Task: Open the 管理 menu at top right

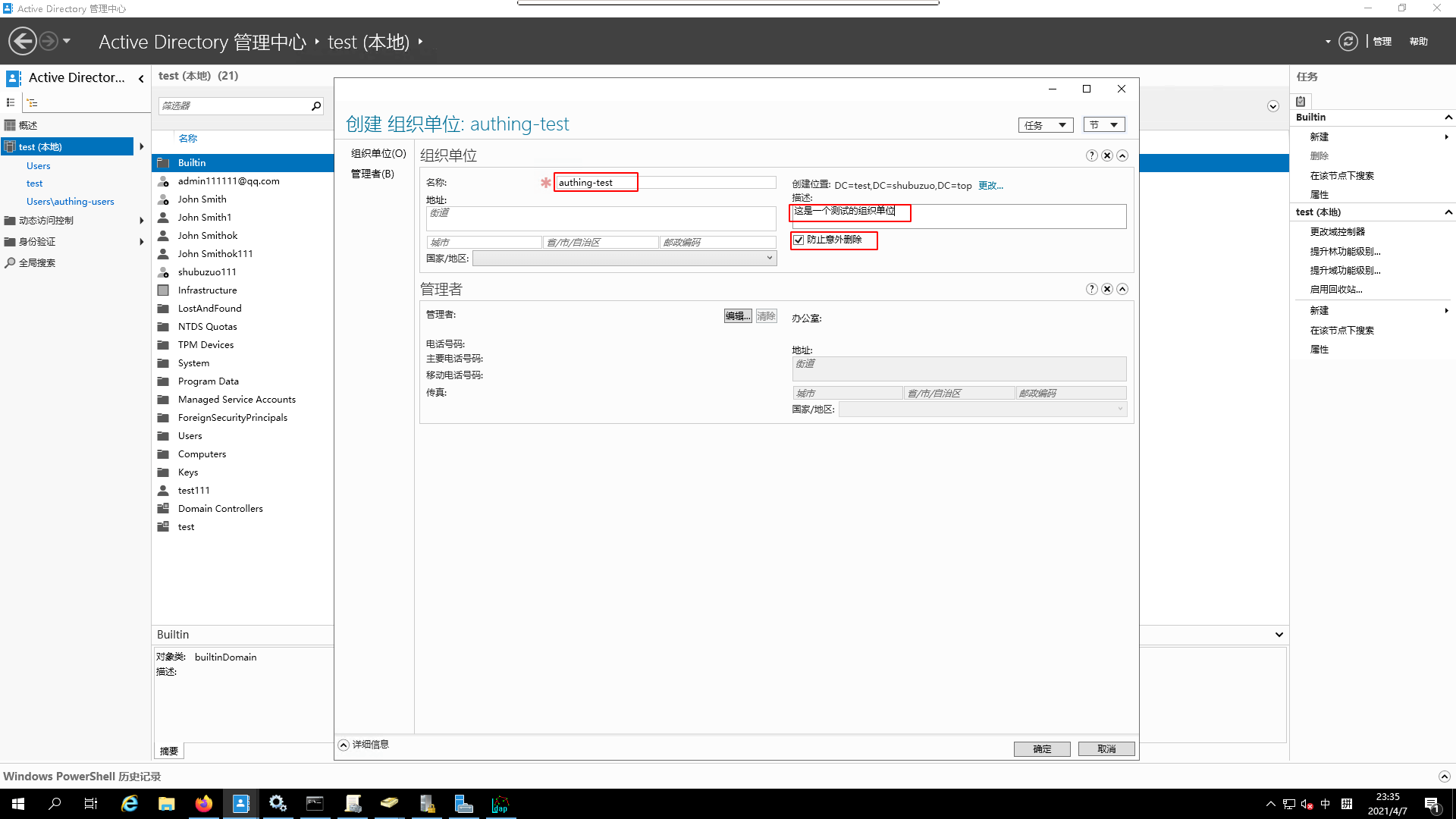Action: tap(1382, 41)
